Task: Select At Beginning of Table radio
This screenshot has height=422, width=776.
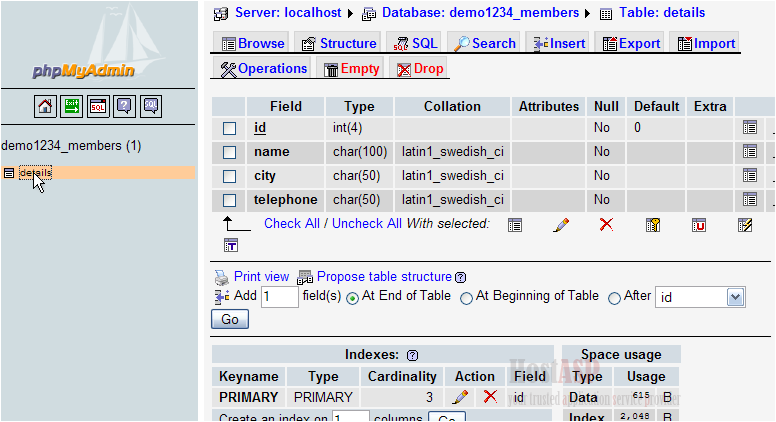Action: point(466,298)
